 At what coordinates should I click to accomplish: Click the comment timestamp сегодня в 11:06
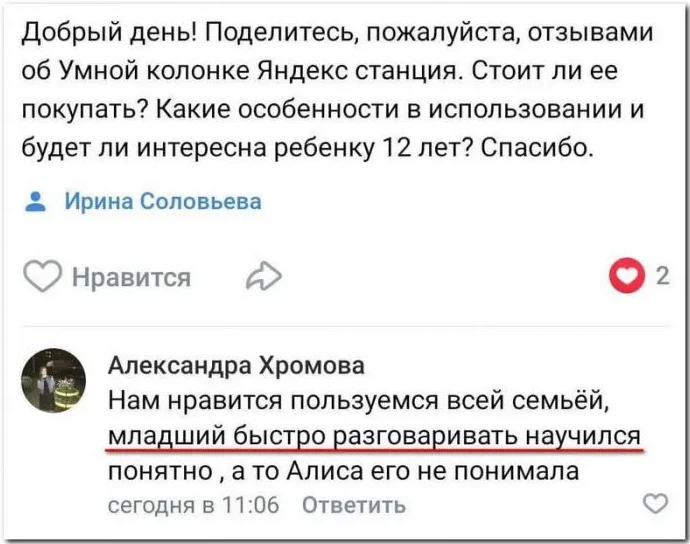[x=193, y=504]
